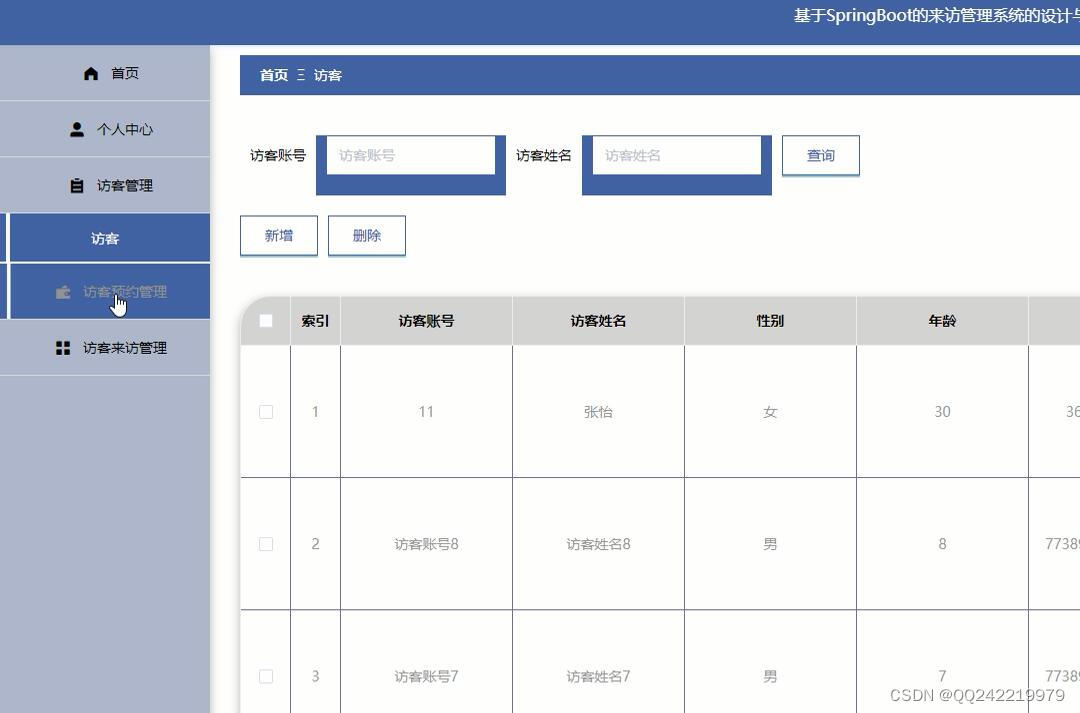The height and width of the screenshot is (713, 1080).
Task: Click the grid icon beside 访客来访管理
Action: pyautogui.click(x=63, y=347)
